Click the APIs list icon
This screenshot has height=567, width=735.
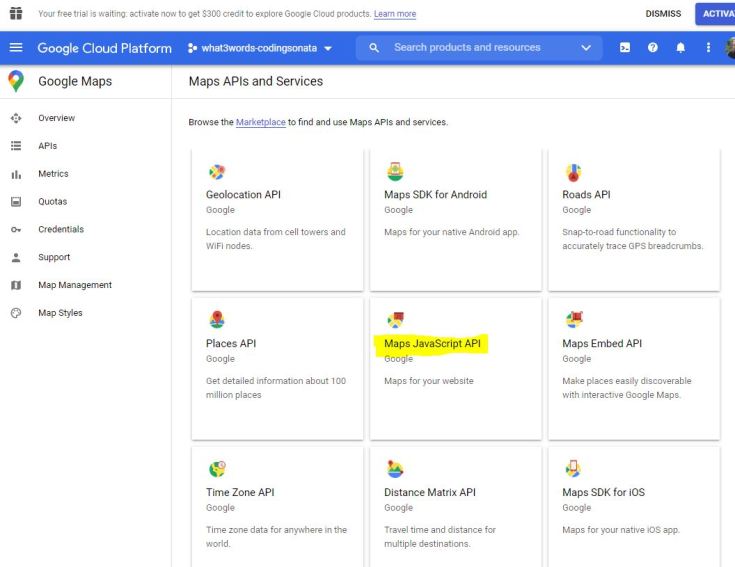[16, 146]
